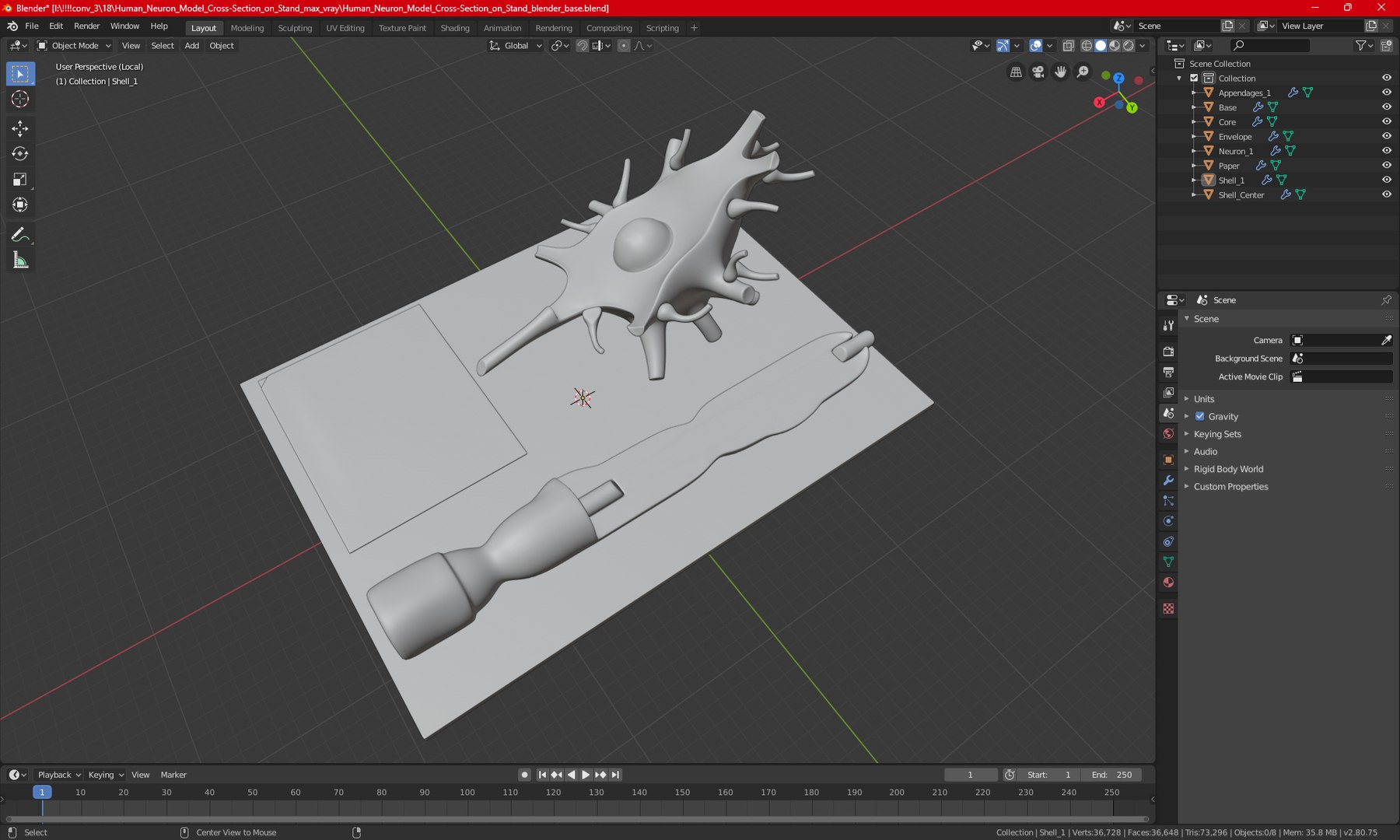Image resolution: width=1400 pixels, height=840 pixels.
Task: Click the Camera field color swatch
Action: click(x=1297, y=341)
